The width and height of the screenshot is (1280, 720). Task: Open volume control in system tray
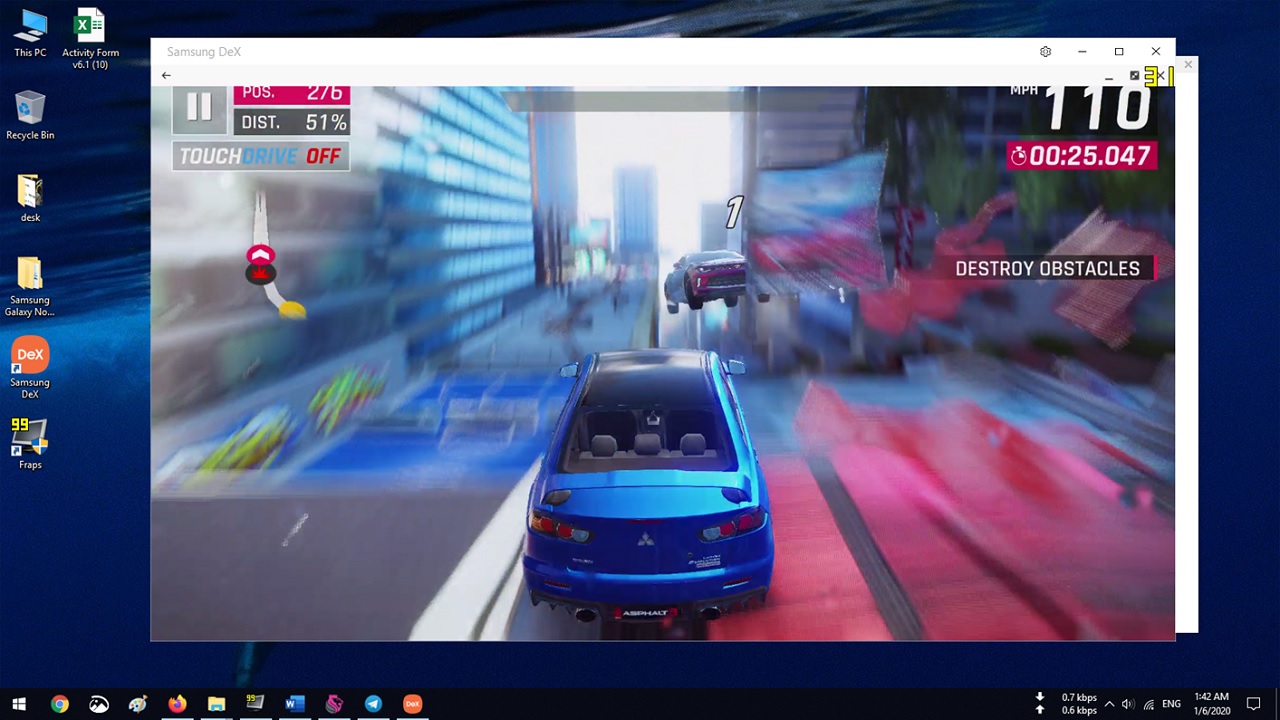pos(1128,704)
